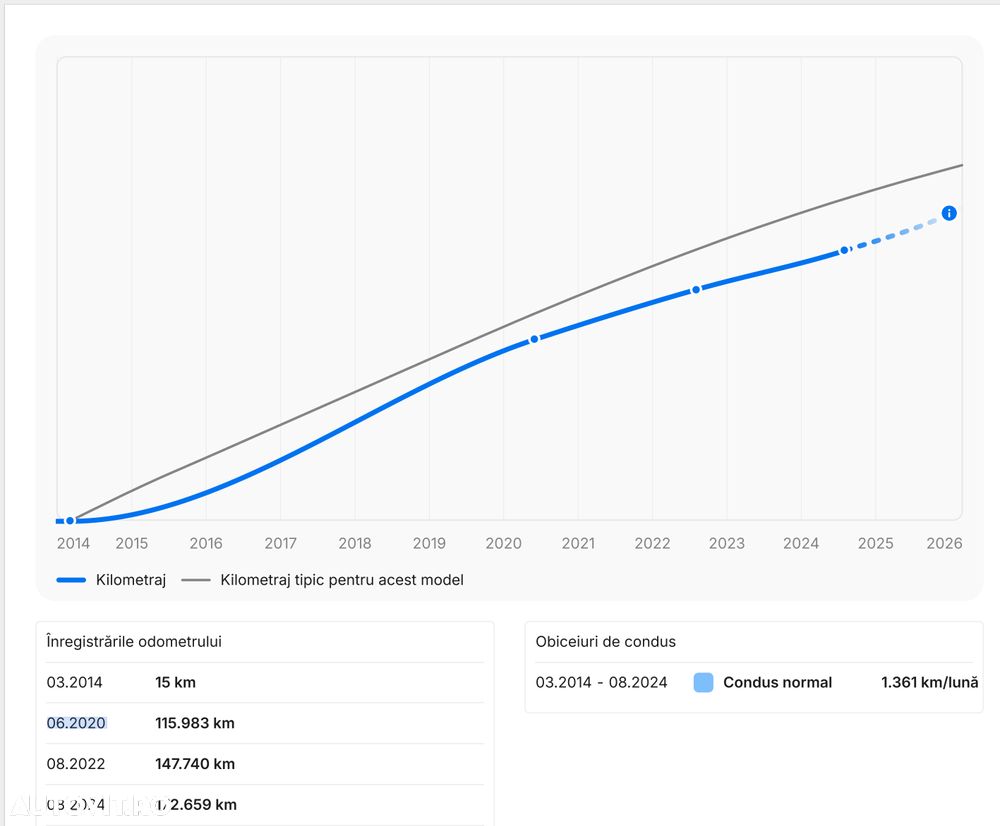Screen dimensions: 1000x826
Task: Select the 03.2014 odometer record date
Action: tap(76, 683)
